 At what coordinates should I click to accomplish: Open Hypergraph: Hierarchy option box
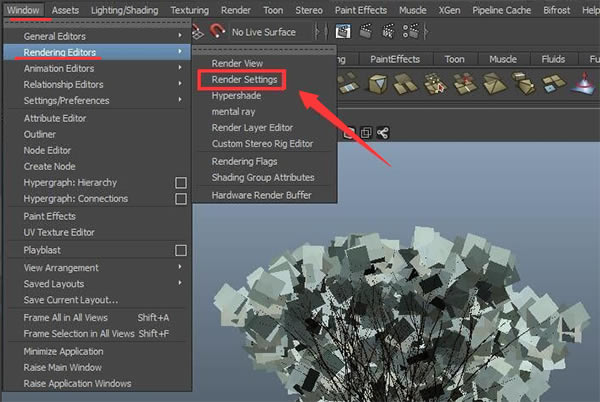click(x=181, y=183)
